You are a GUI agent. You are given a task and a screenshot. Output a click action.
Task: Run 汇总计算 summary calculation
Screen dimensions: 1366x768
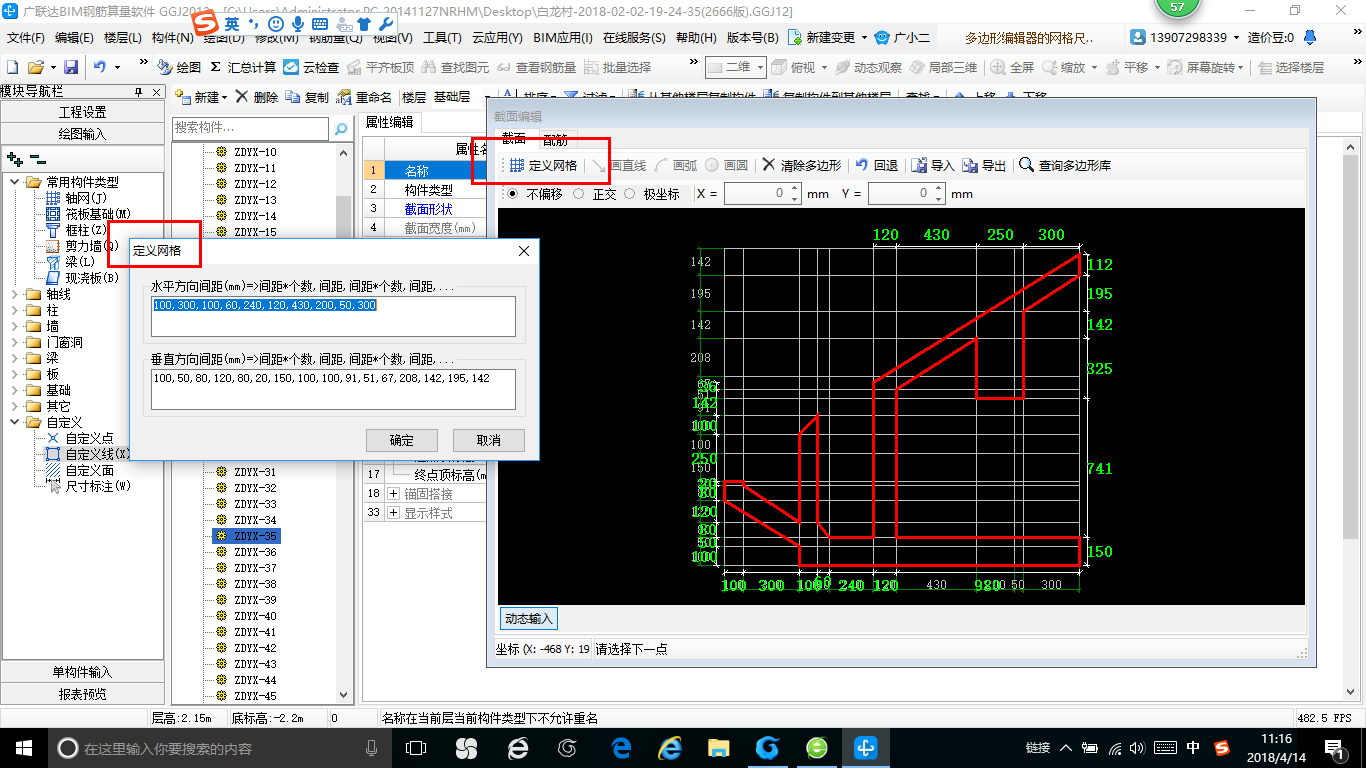pos(242,67)
